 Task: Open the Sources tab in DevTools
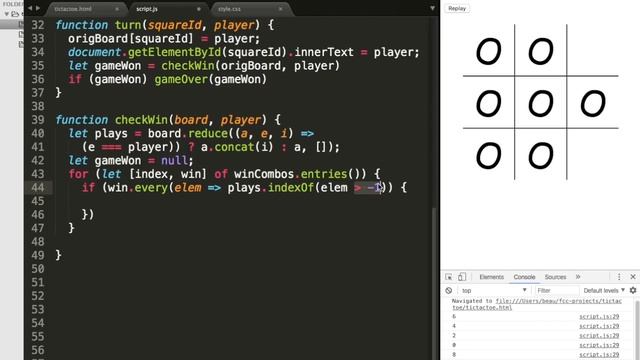coord(555,277)
